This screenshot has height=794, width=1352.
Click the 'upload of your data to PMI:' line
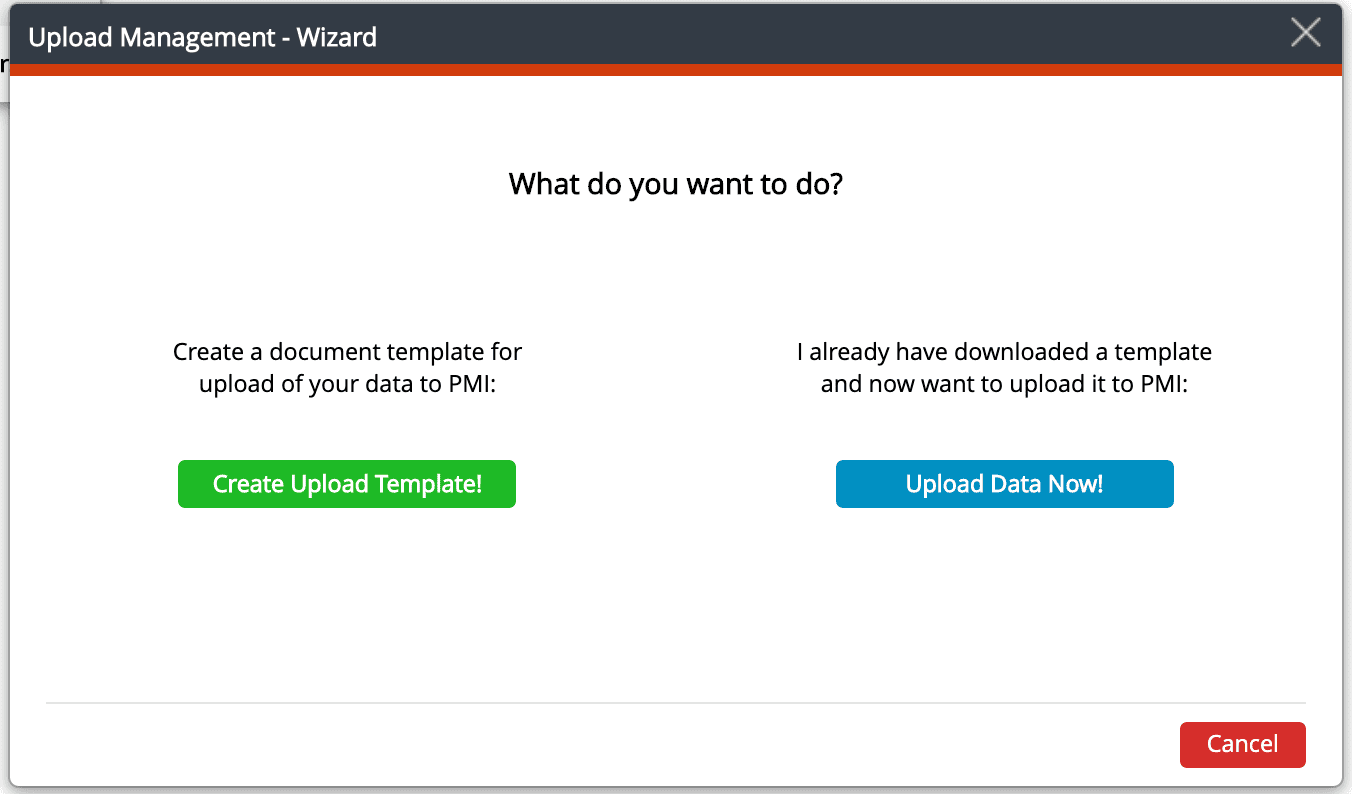[347, 384]
